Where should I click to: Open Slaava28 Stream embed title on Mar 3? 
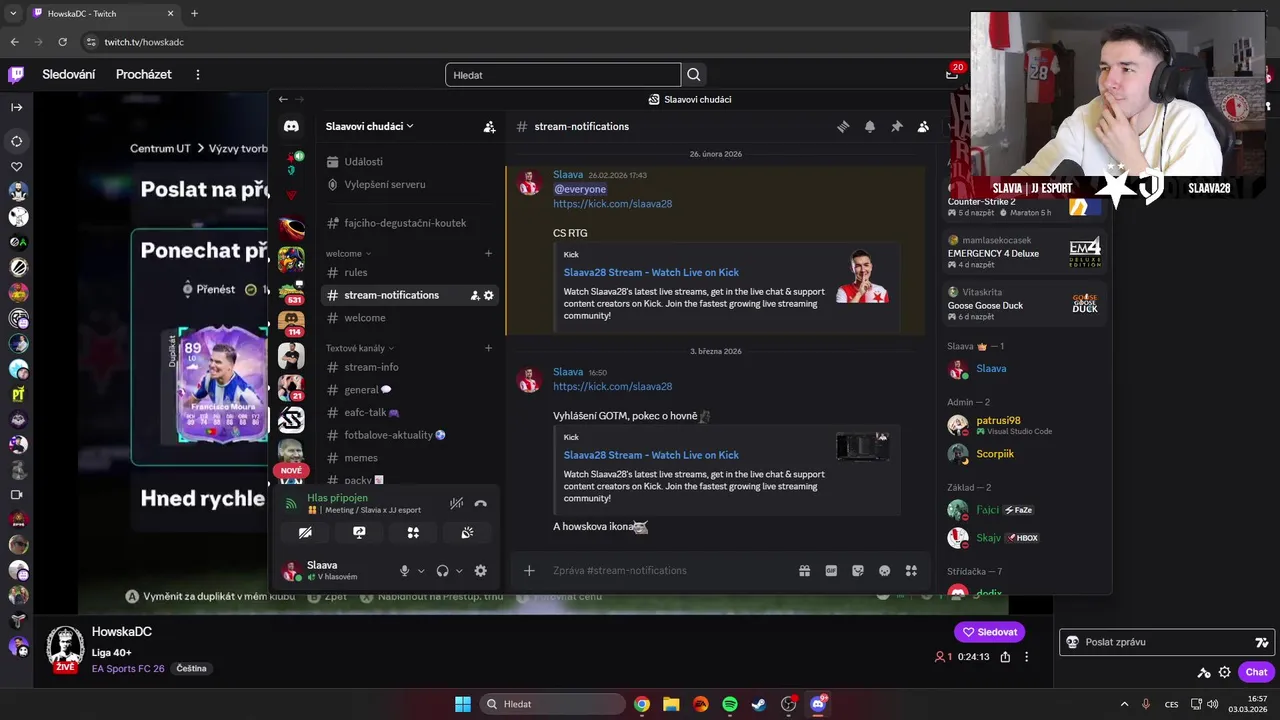click(651, 455)
